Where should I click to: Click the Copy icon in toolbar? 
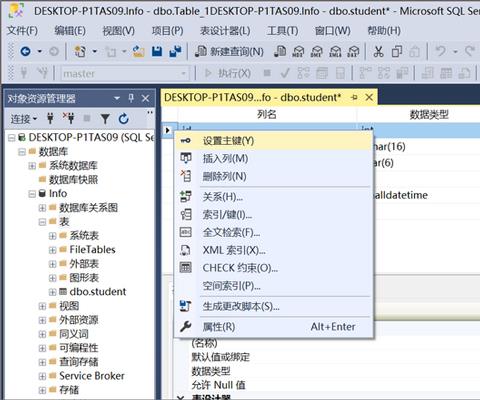tap(397, 52)
